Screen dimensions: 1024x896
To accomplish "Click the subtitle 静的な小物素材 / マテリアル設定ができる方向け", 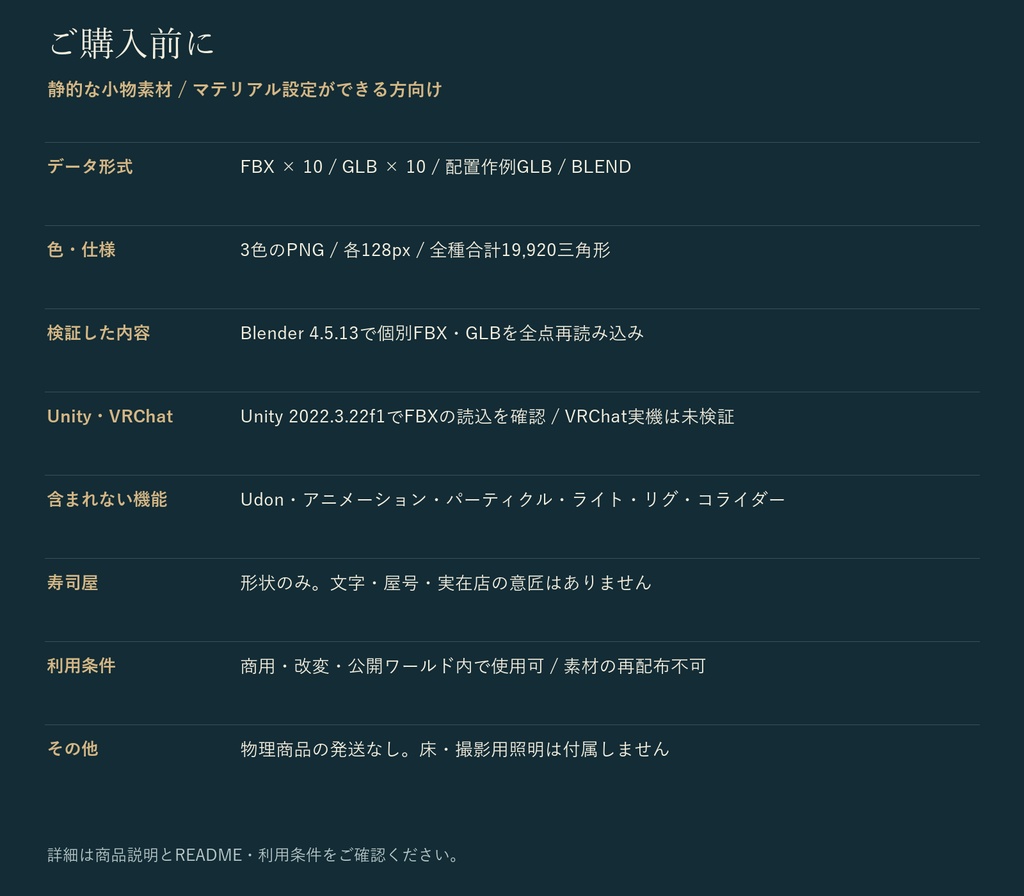I will 245,89.
